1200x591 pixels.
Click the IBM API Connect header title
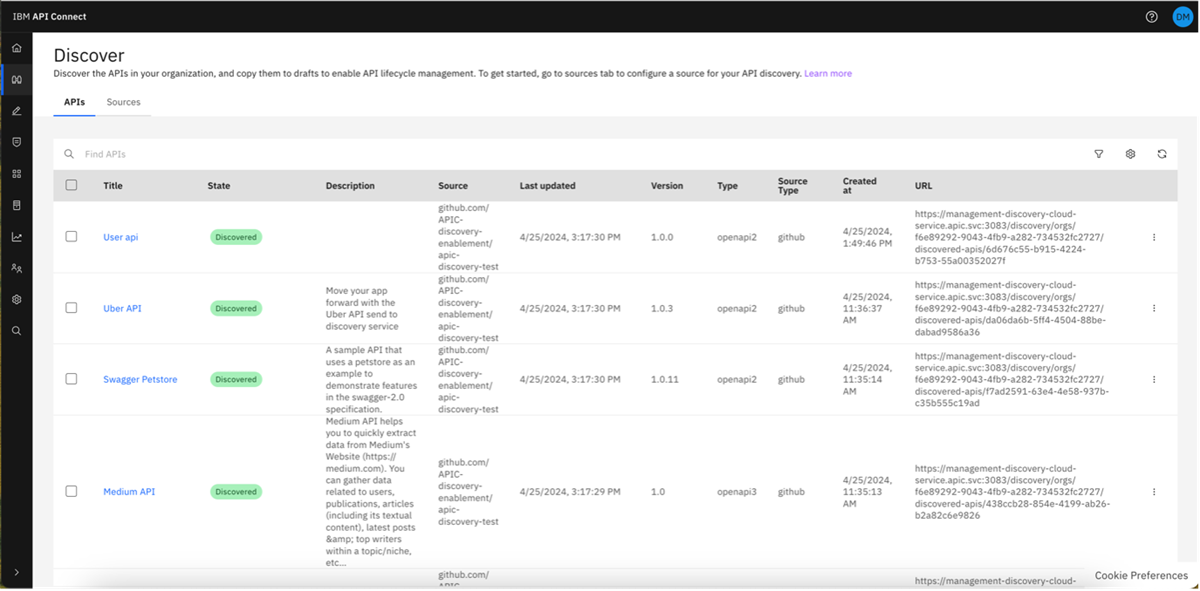49,17
